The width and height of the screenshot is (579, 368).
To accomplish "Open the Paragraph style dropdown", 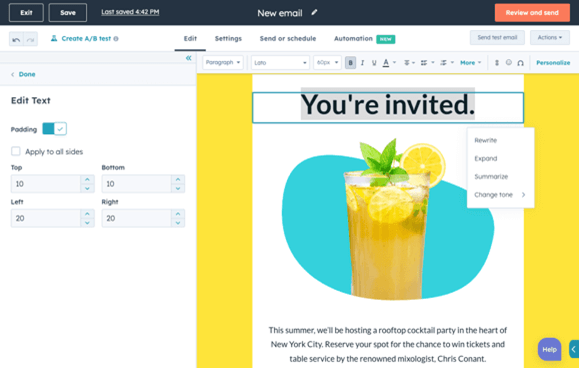I will tap(223, 62).
